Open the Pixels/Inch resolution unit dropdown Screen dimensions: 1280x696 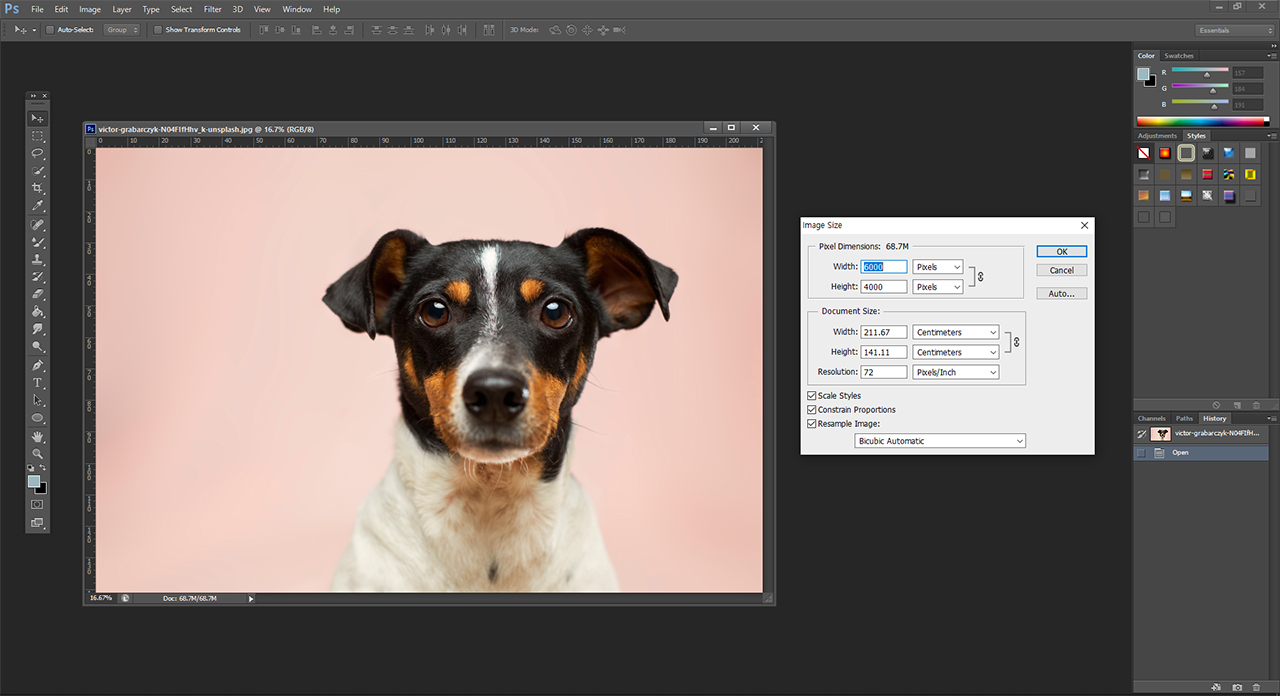coord(955,372)
